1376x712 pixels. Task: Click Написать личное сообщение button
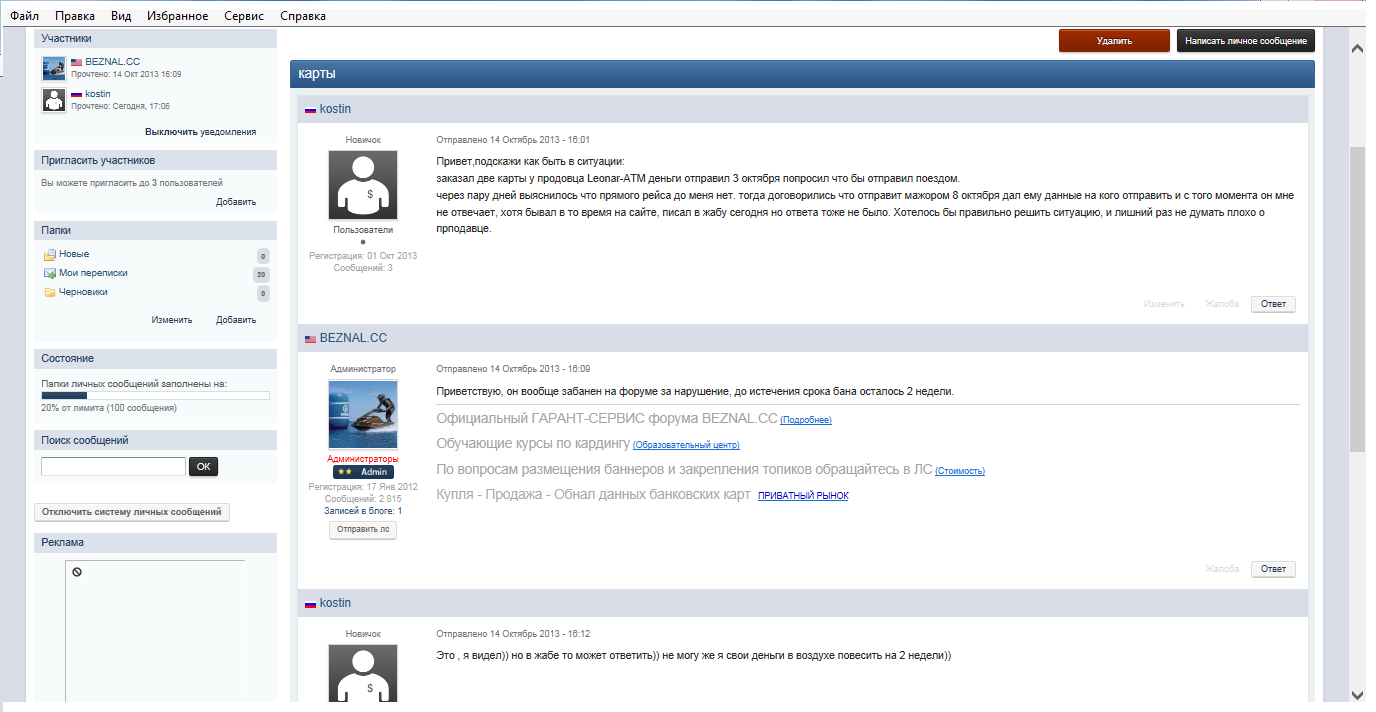[x=1245, y=41]
